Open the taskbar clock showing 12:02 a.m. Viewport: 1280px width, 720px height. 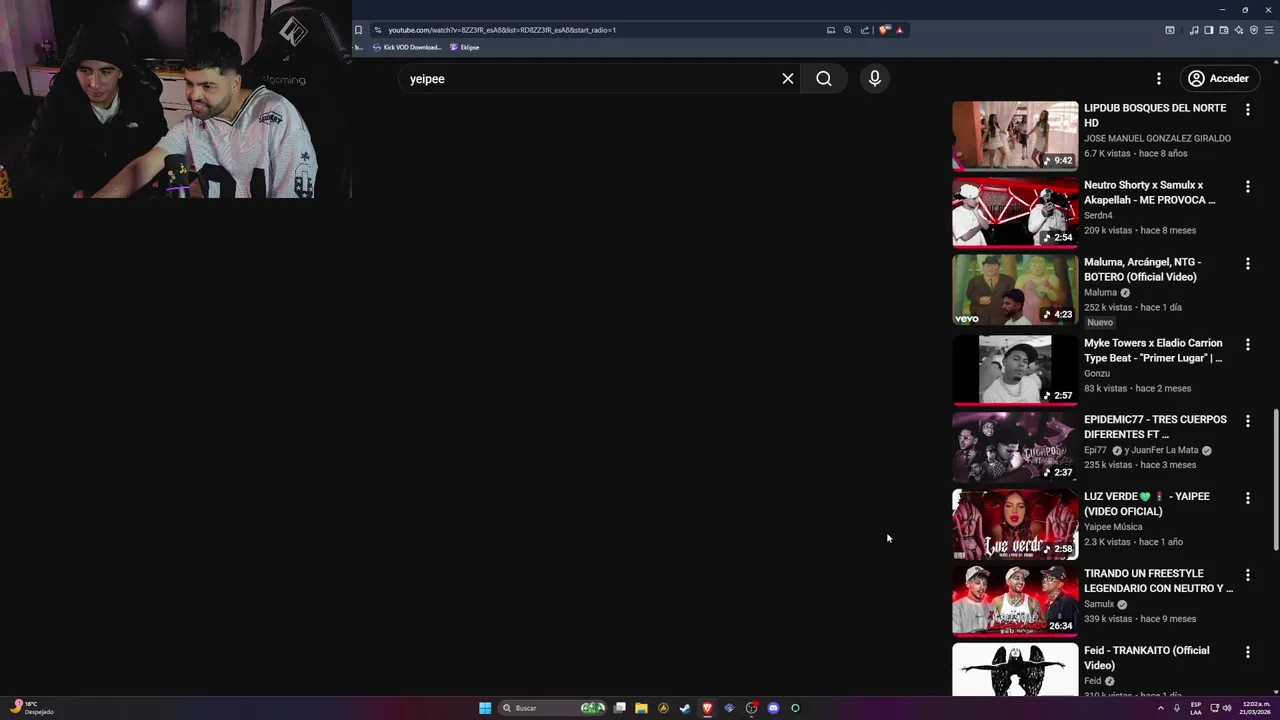pyautogui.click(x=1257, y=708)
